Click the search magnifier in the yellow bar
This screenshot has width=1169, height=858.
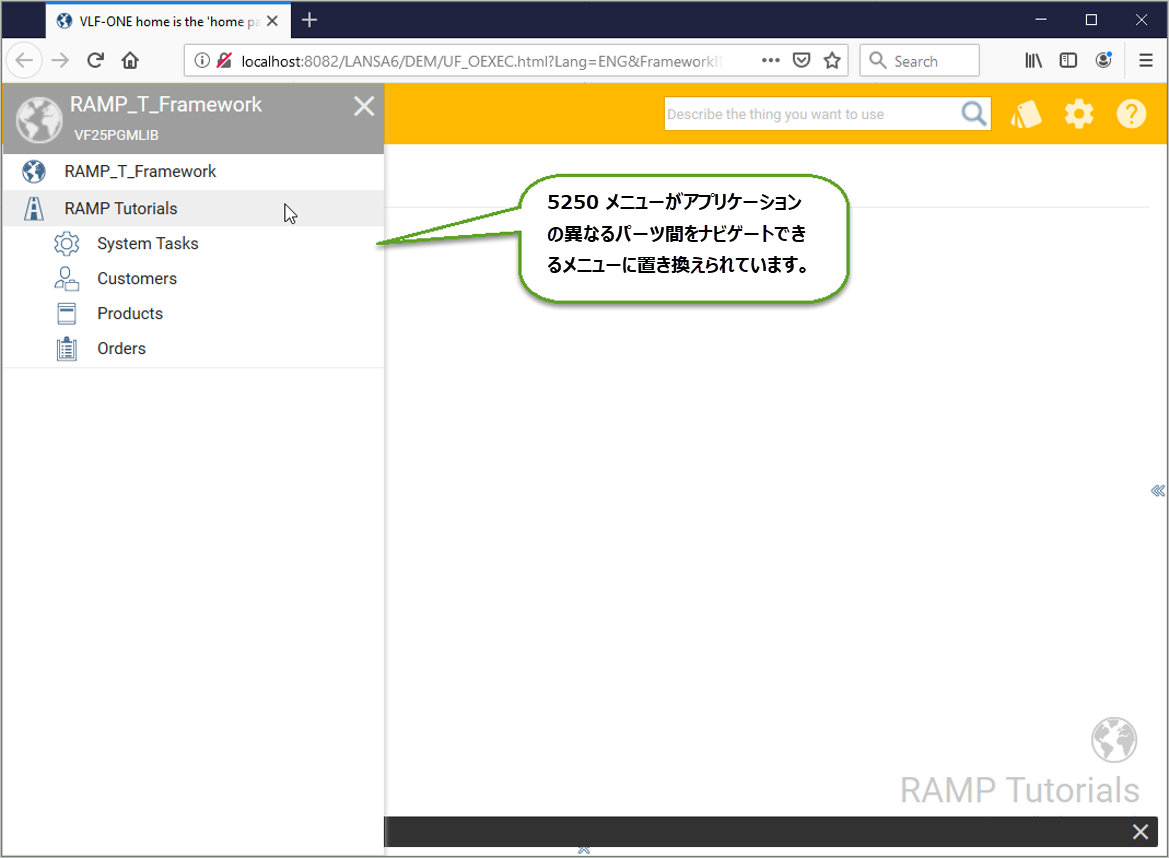coord(974,113)
